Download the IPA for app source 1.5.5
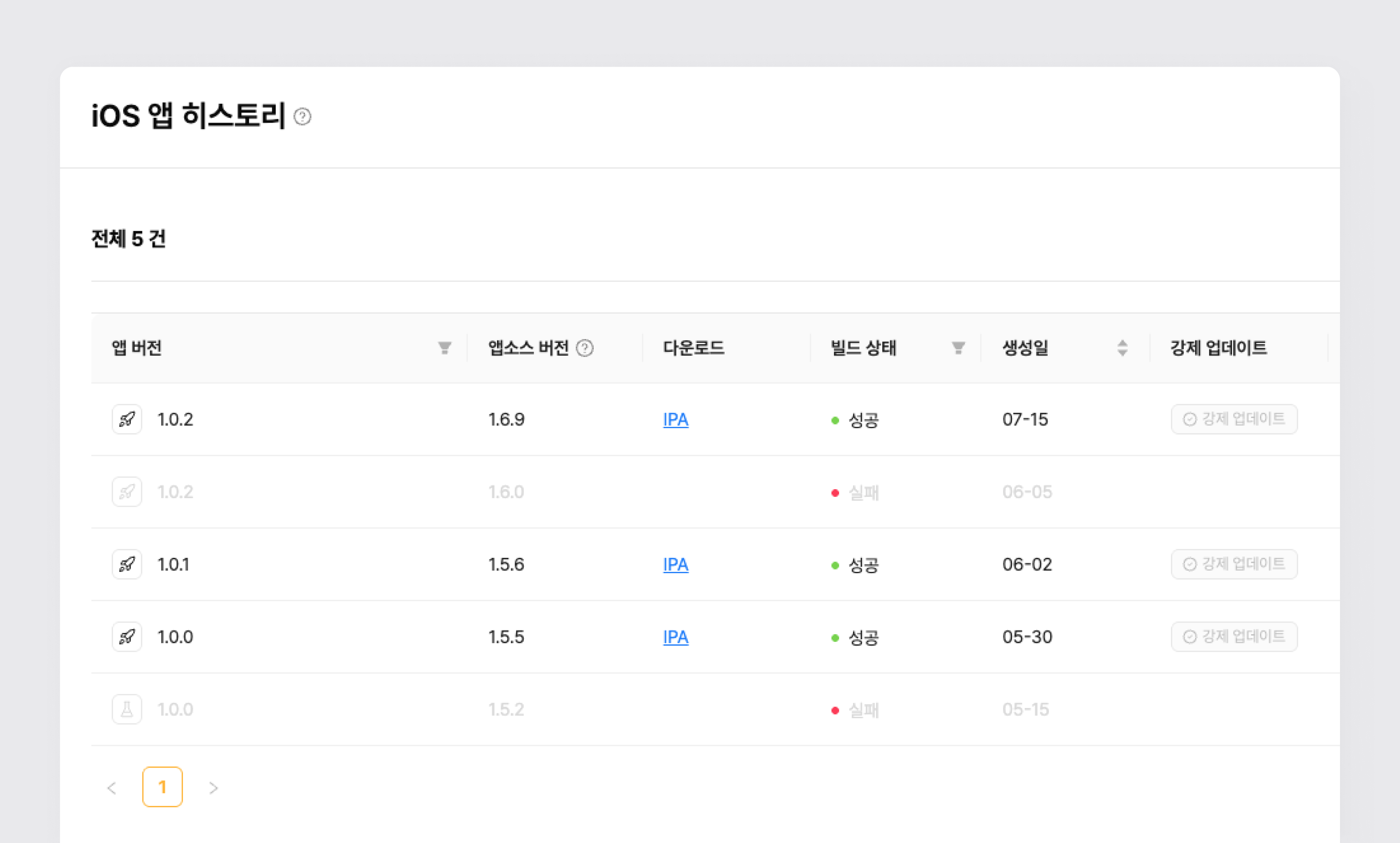 [676, 637]
